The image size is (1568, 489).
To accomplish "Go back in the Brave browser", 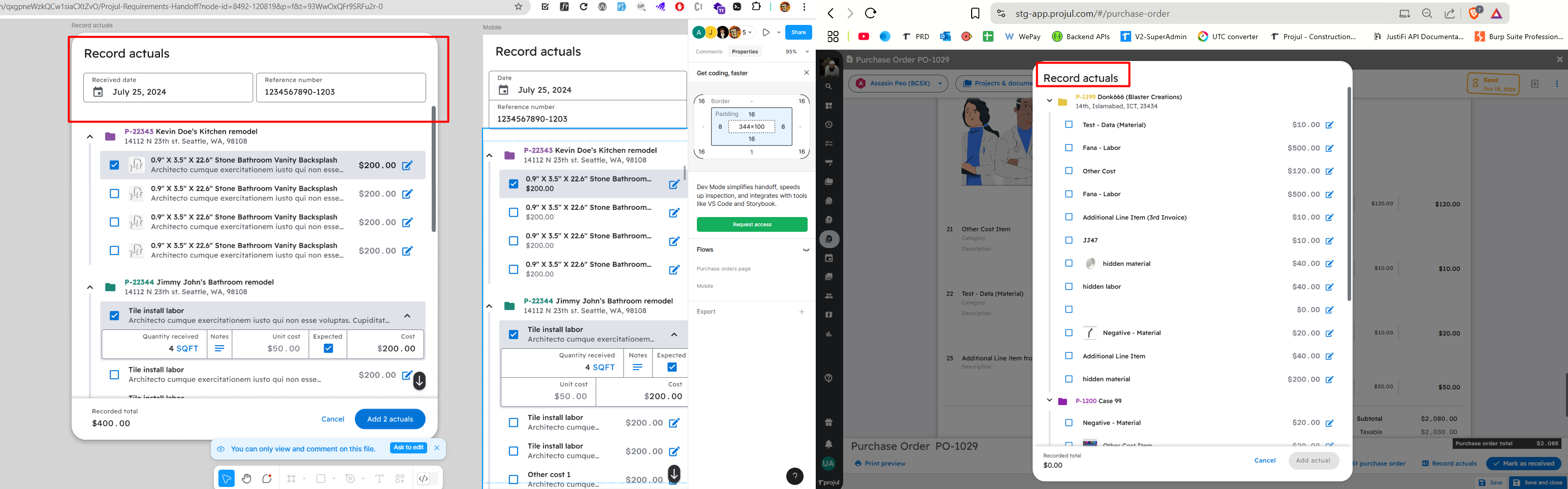I will (x=831, y=13).
